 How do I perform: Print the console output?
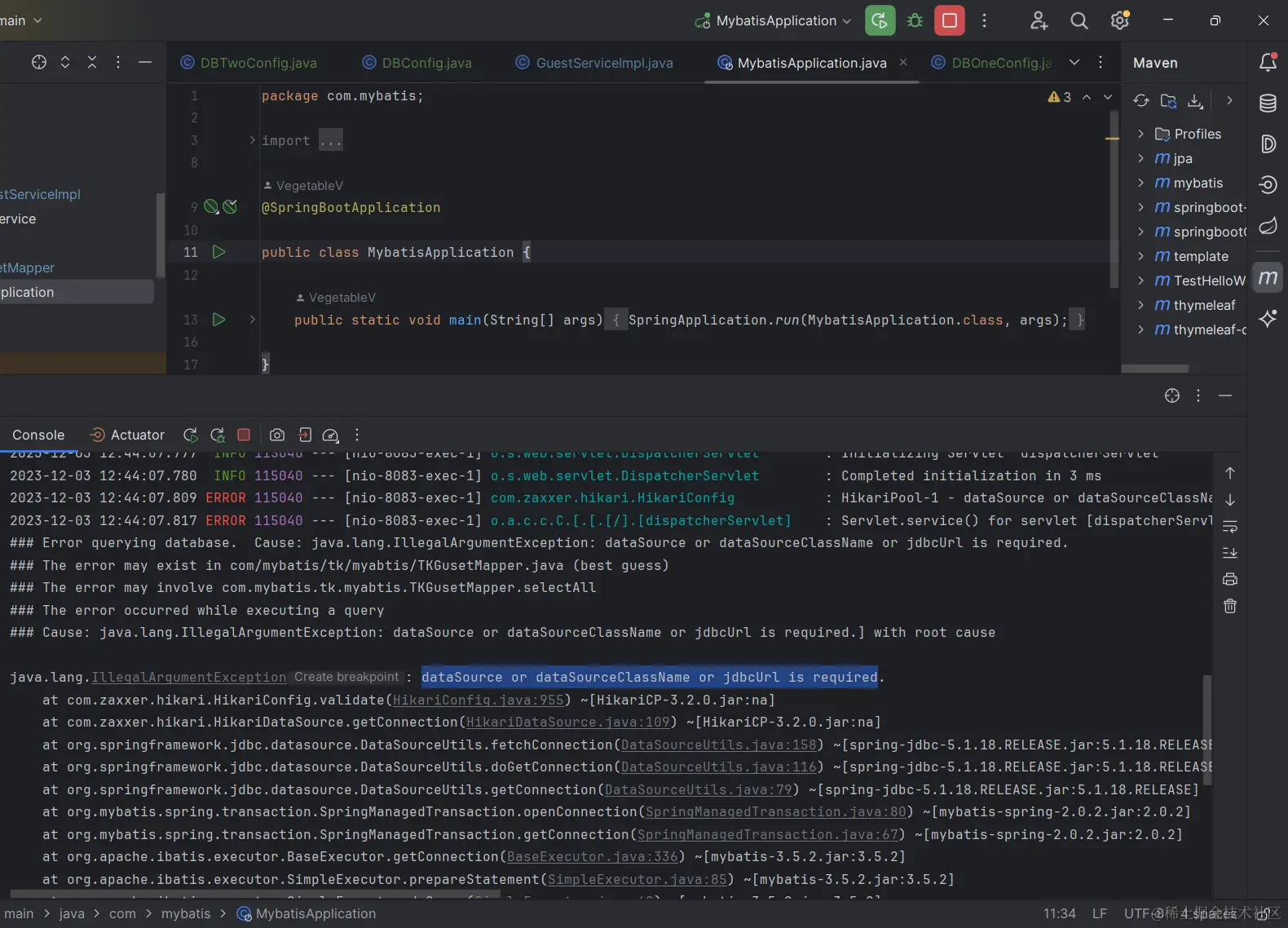1230,579
